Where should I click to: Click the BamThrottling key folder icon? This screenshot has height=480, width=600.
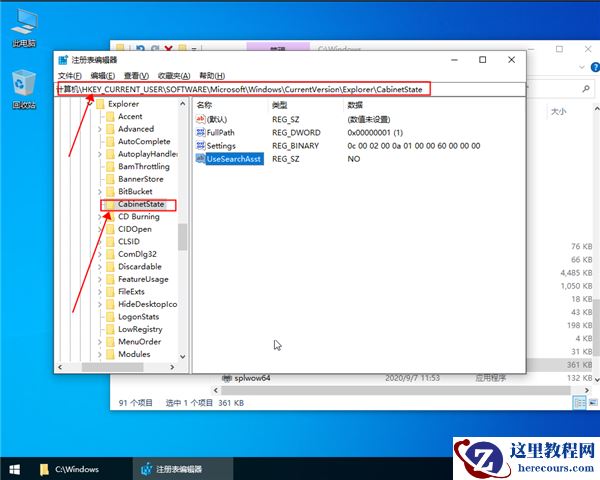110,167
